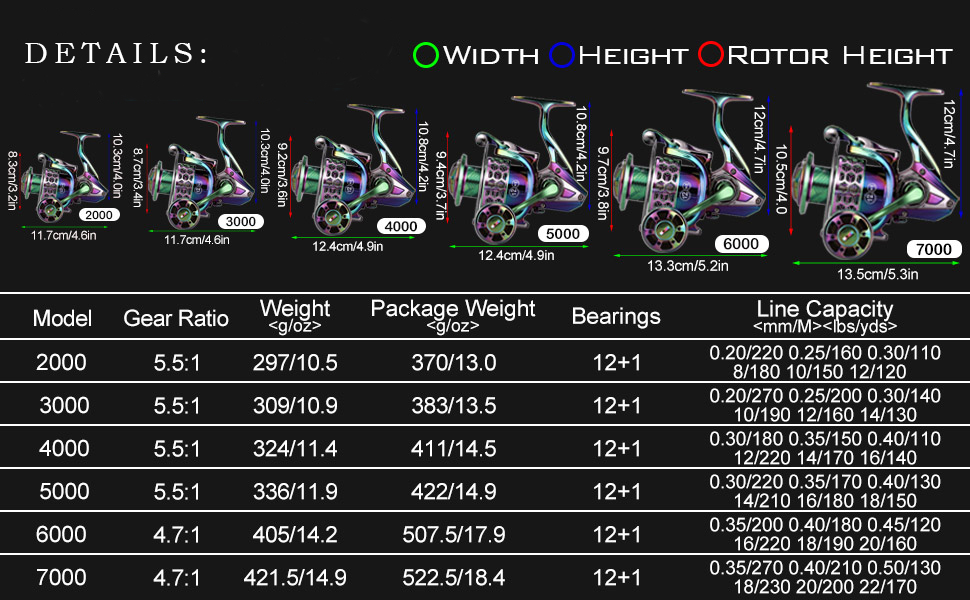Screen dimensions: 970x600
Task: Click the 13.3cm/5.2in width label
Action: click(687, 266)
